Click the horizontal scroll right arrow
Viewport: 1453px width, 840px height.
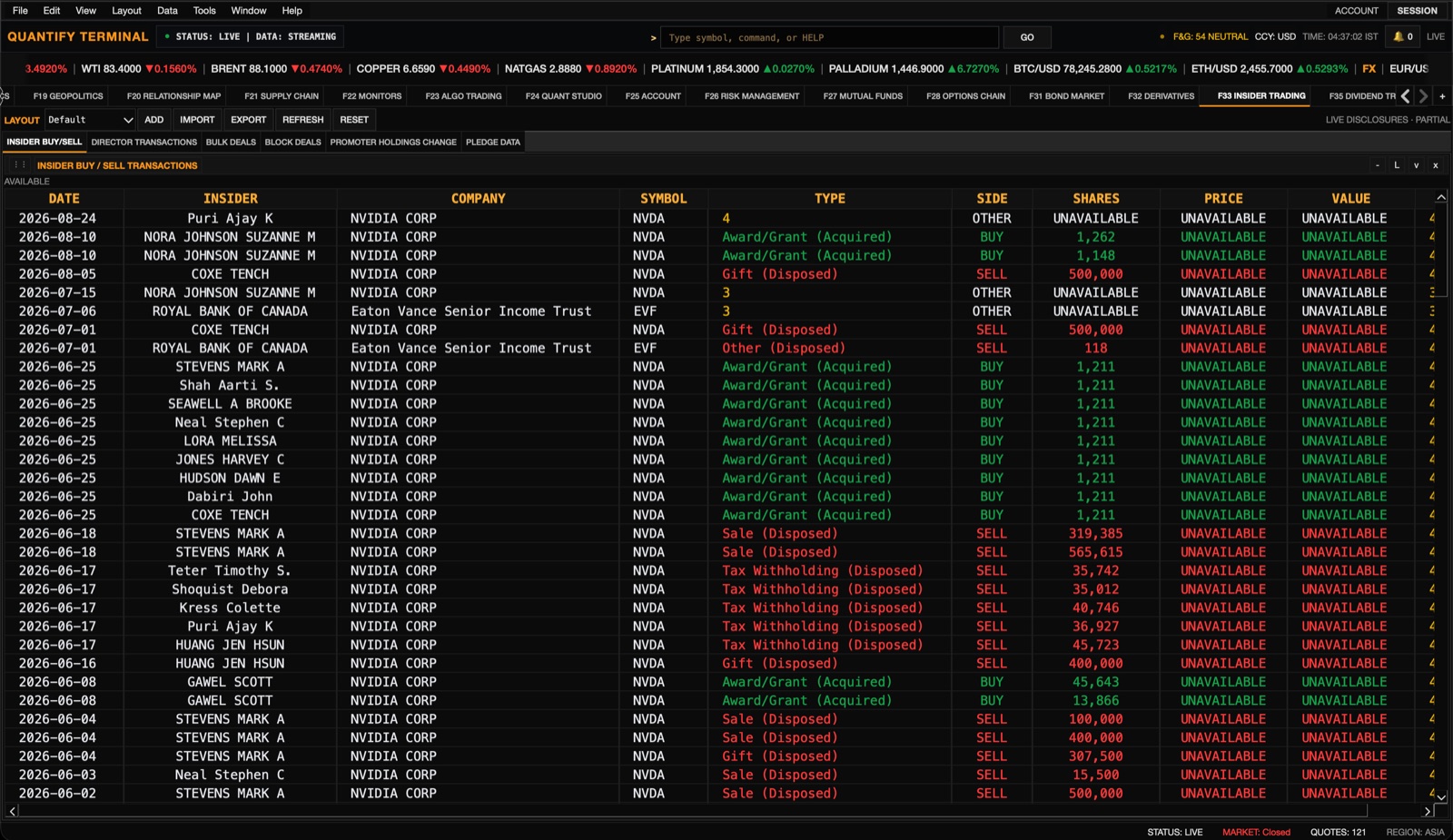point(1428,811)
